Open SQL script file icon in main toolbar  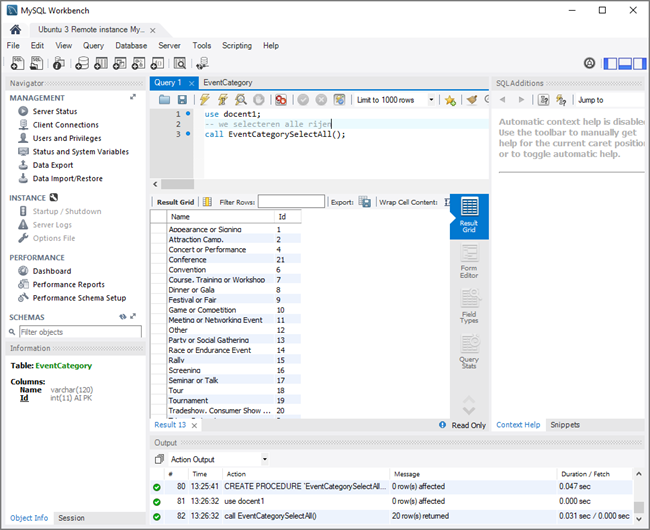point(36,63)
